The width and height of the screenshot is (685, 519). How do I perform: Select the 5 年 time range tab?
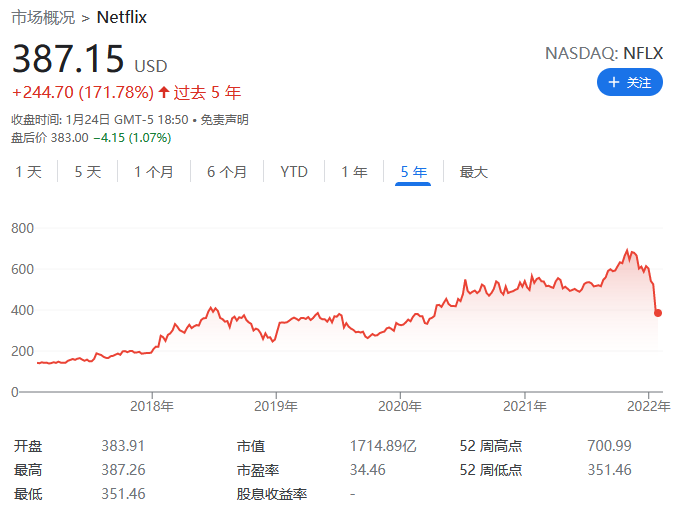click(x=413, y=172)
